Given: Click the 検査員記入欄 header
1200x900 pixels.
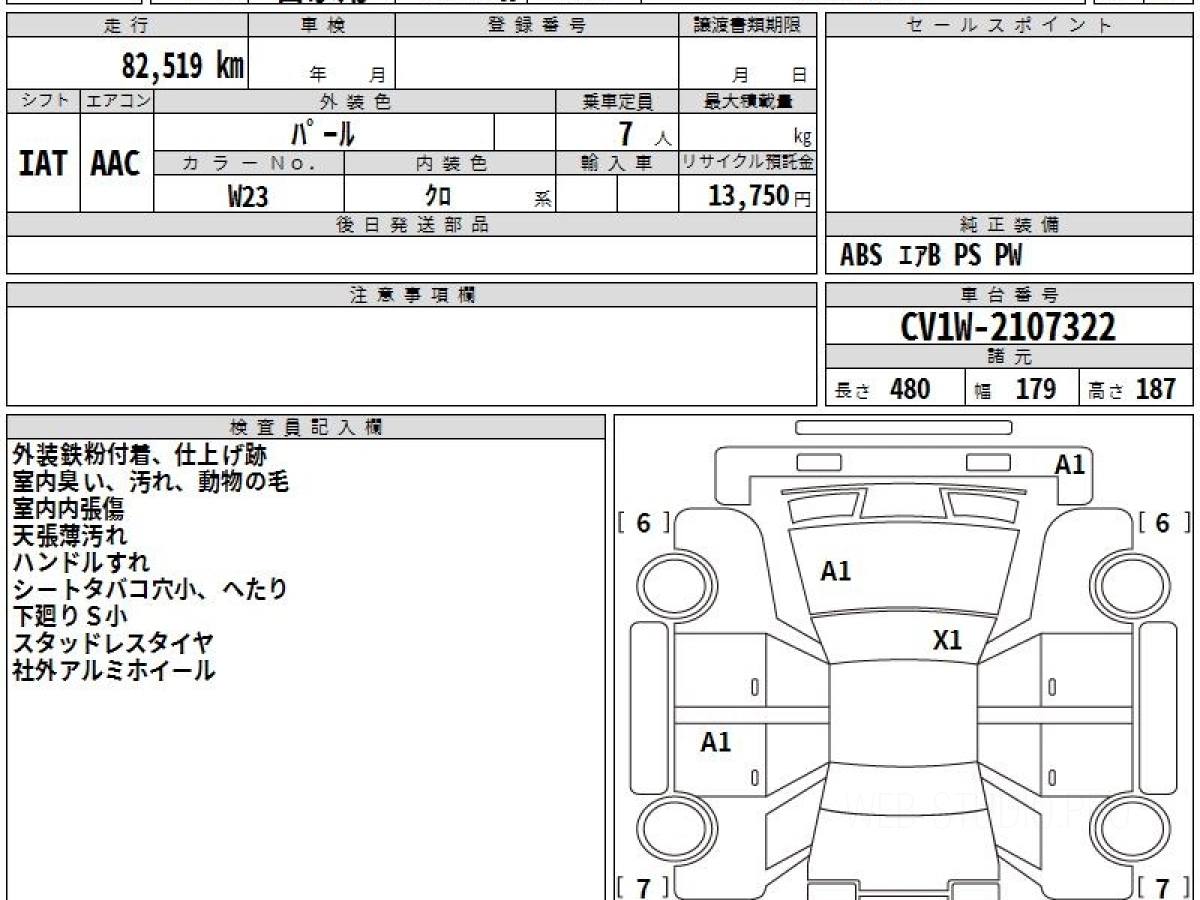Looking at the screenshot, I should pos(306,427).
